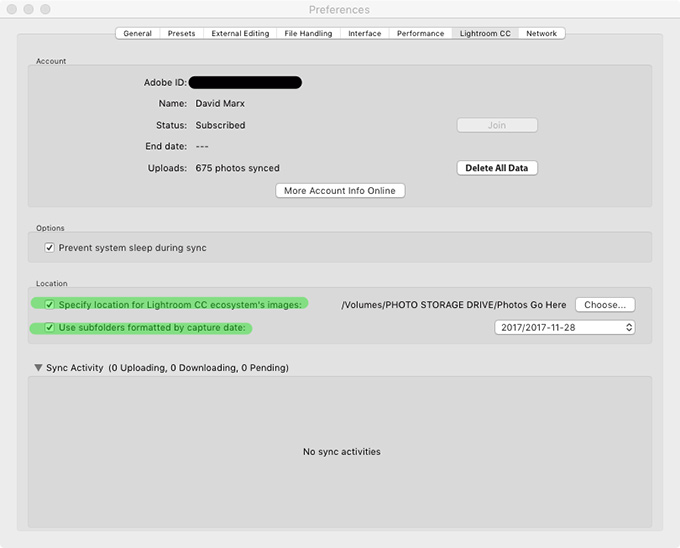Click the name David Marx
Image resolution: width=680 pixels, height=548 pixels.
point(220,104)
